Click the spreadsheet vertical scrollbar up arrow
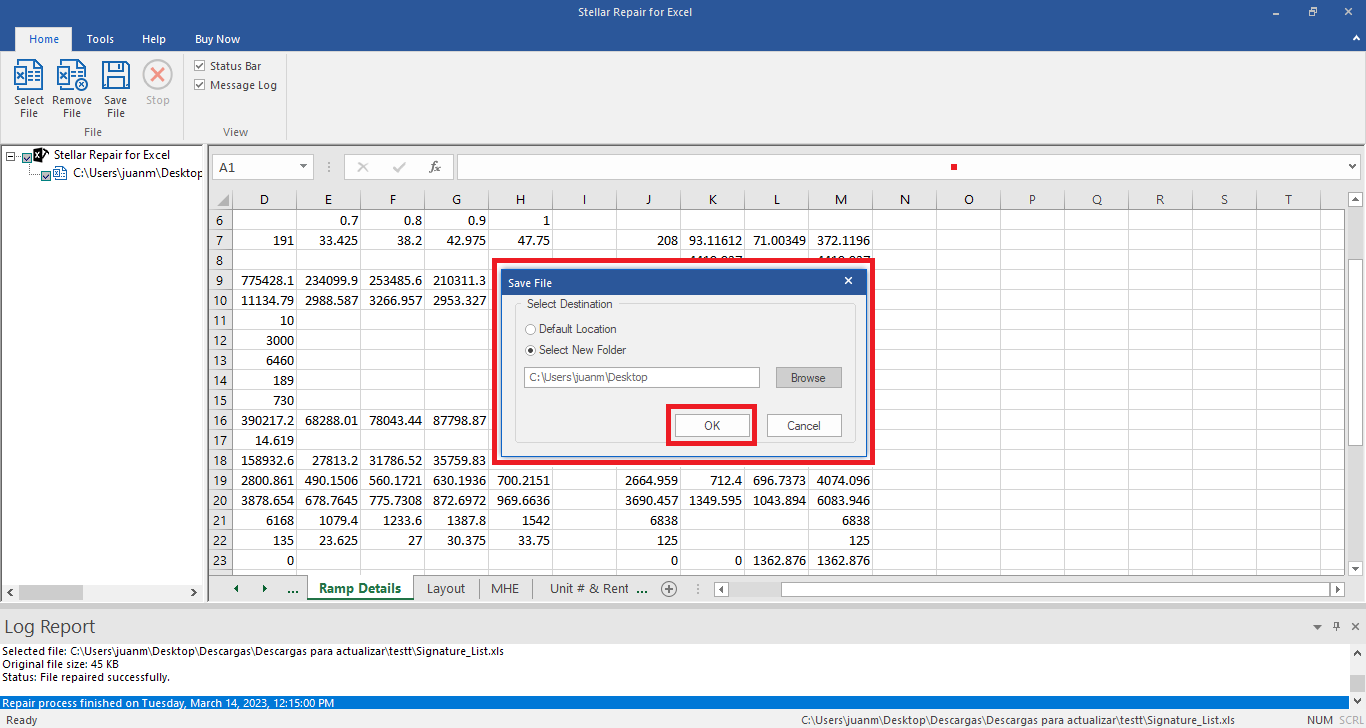 coord(1355,199)
